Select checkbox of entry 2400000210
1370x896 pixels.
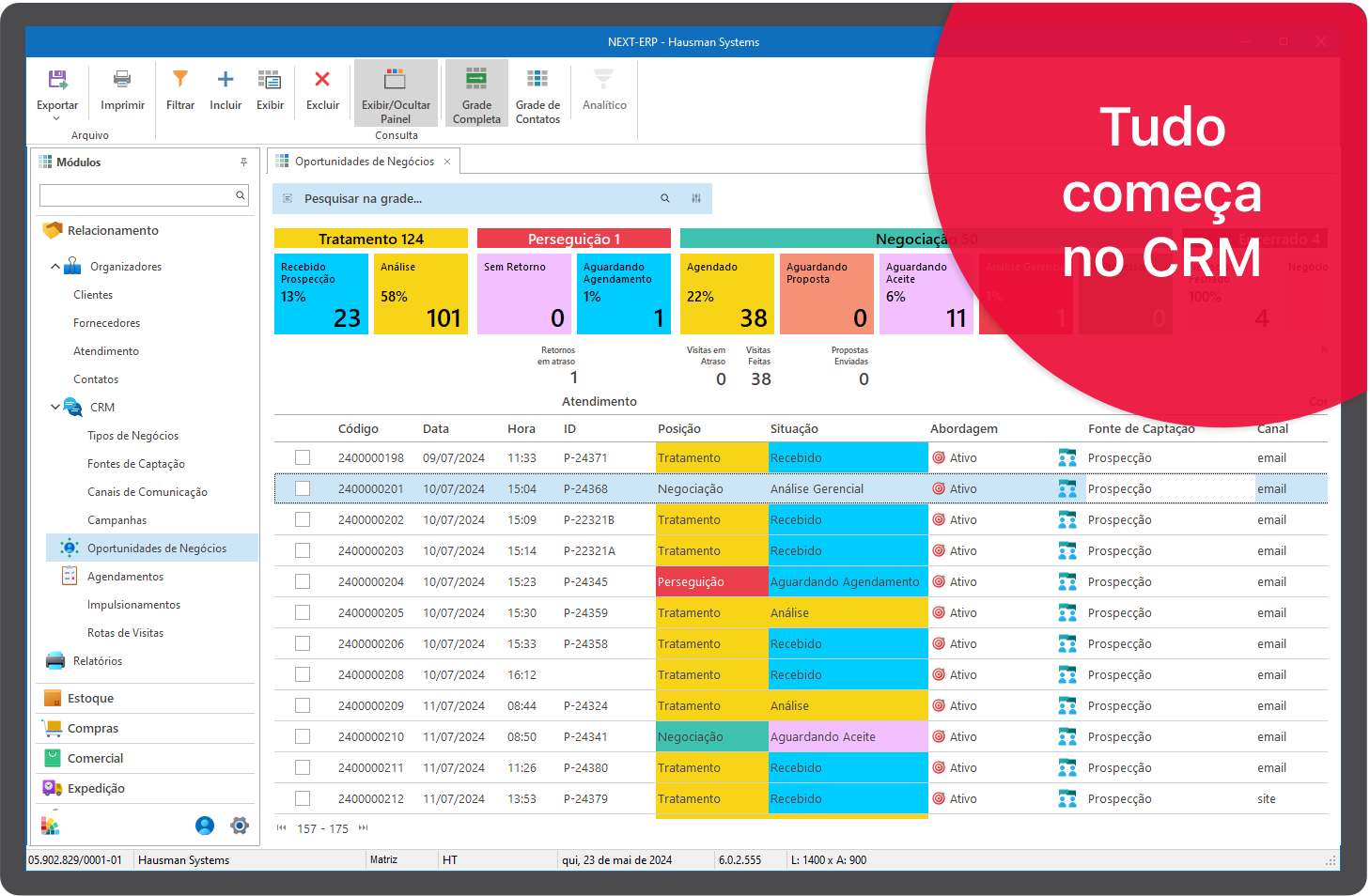[303, 736]
